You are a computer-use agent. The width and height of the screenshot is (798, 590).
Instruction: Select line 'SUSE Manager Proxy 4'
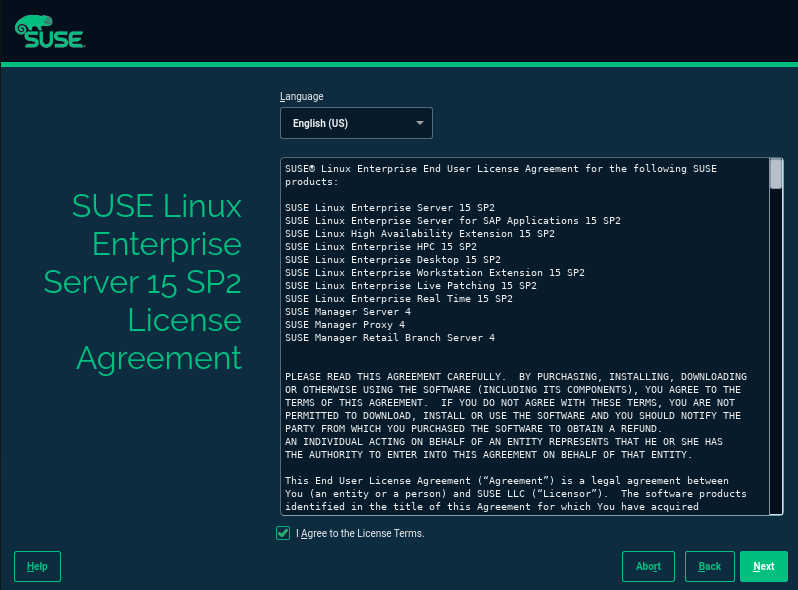(345, 324)
